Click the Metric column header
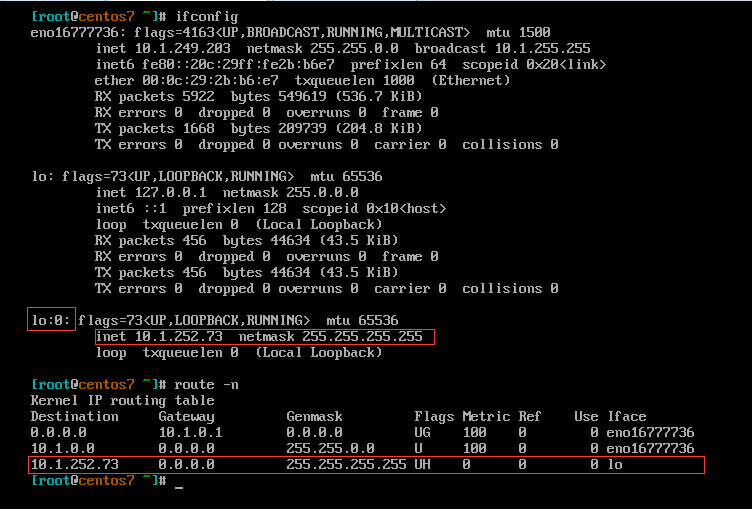Screen dimensions: 752x509 (x=486, y=416)
